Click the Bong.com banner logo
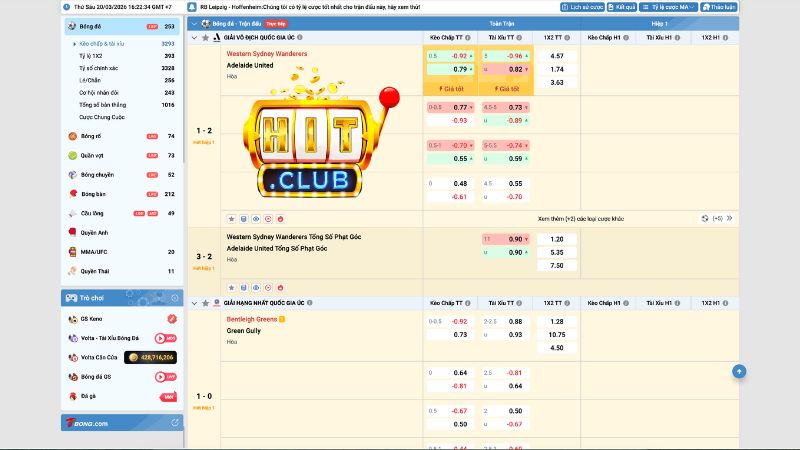This screenshot has height=450, width=800. pyautogui.click(x=87, y=423)
